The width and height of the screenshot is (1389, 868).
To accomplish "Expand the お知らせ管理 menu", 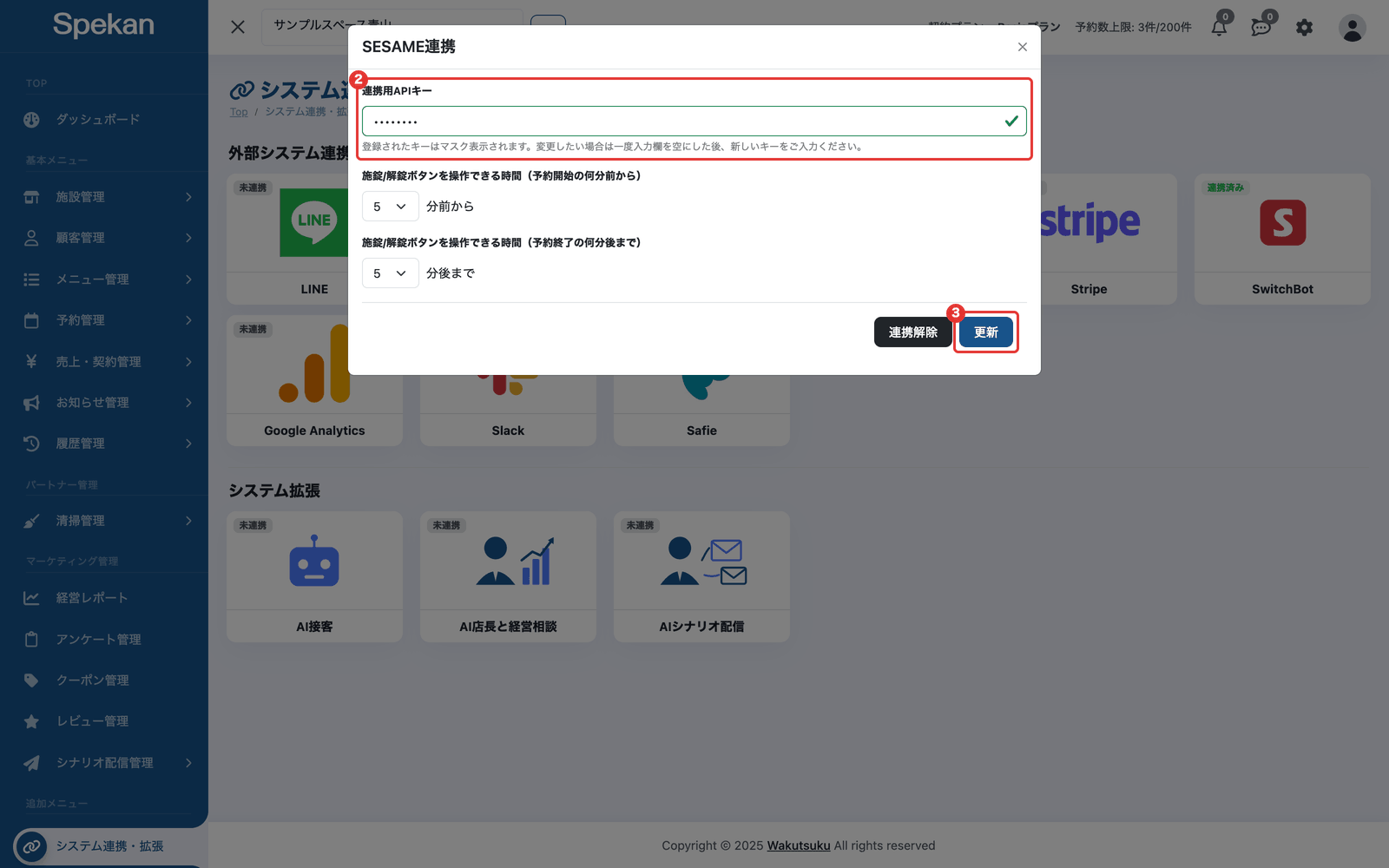I will coord(104,403).
